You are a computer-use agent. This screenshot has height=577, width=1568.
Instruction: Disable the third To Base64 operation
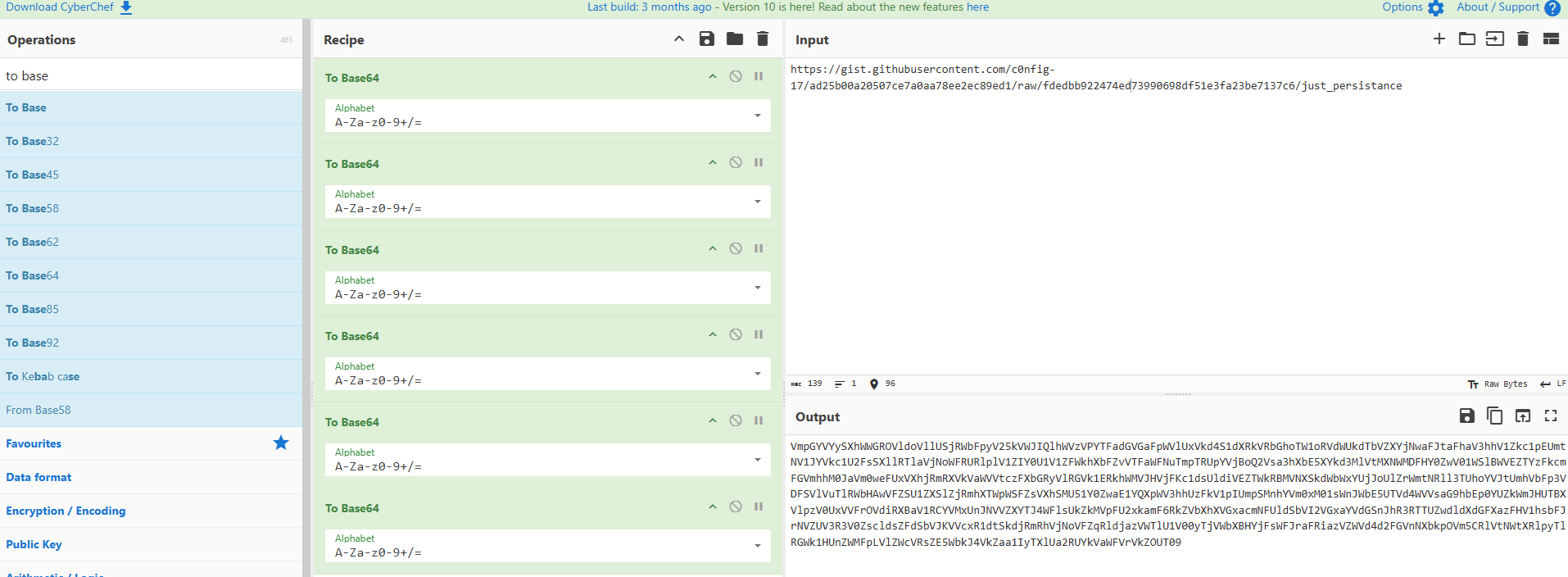[x=736, y=248]
